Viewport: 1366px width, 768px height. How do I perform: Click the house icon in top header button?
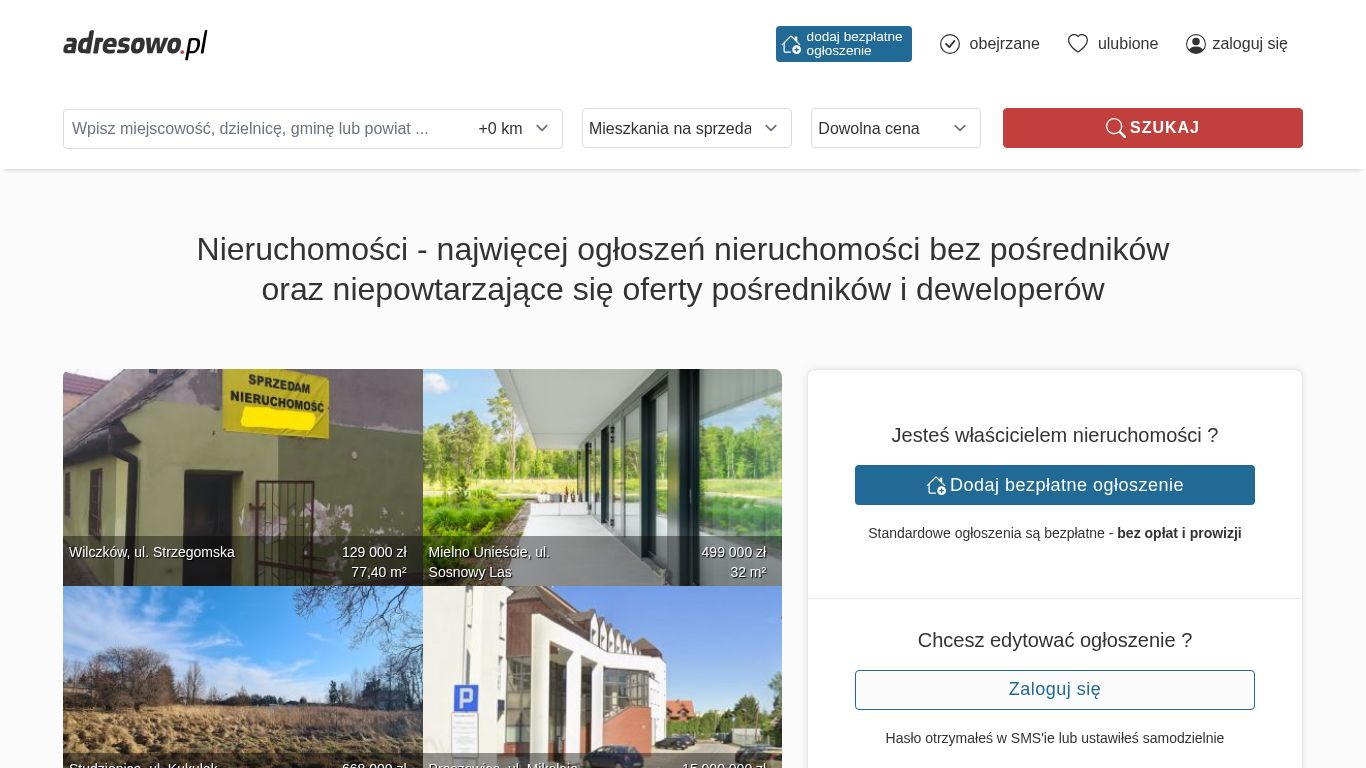791,44
